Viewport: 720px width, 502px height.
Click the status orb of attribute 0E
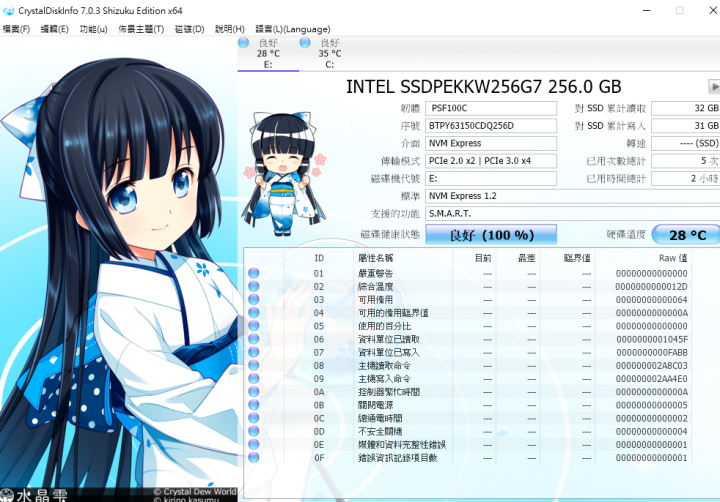(253, 444)
